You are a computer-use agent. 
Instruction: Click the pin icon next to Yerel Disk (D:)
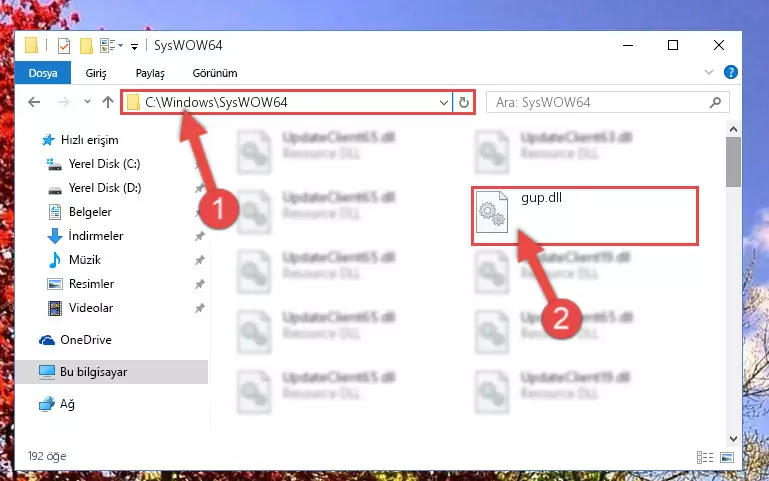(x=200, y=188)
